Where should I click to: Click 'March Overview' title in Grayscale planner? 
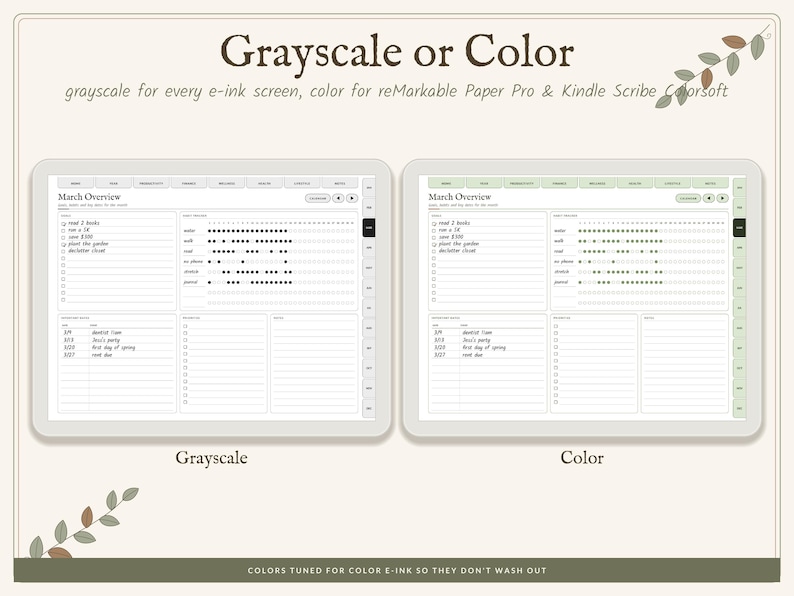pos(89,196)
